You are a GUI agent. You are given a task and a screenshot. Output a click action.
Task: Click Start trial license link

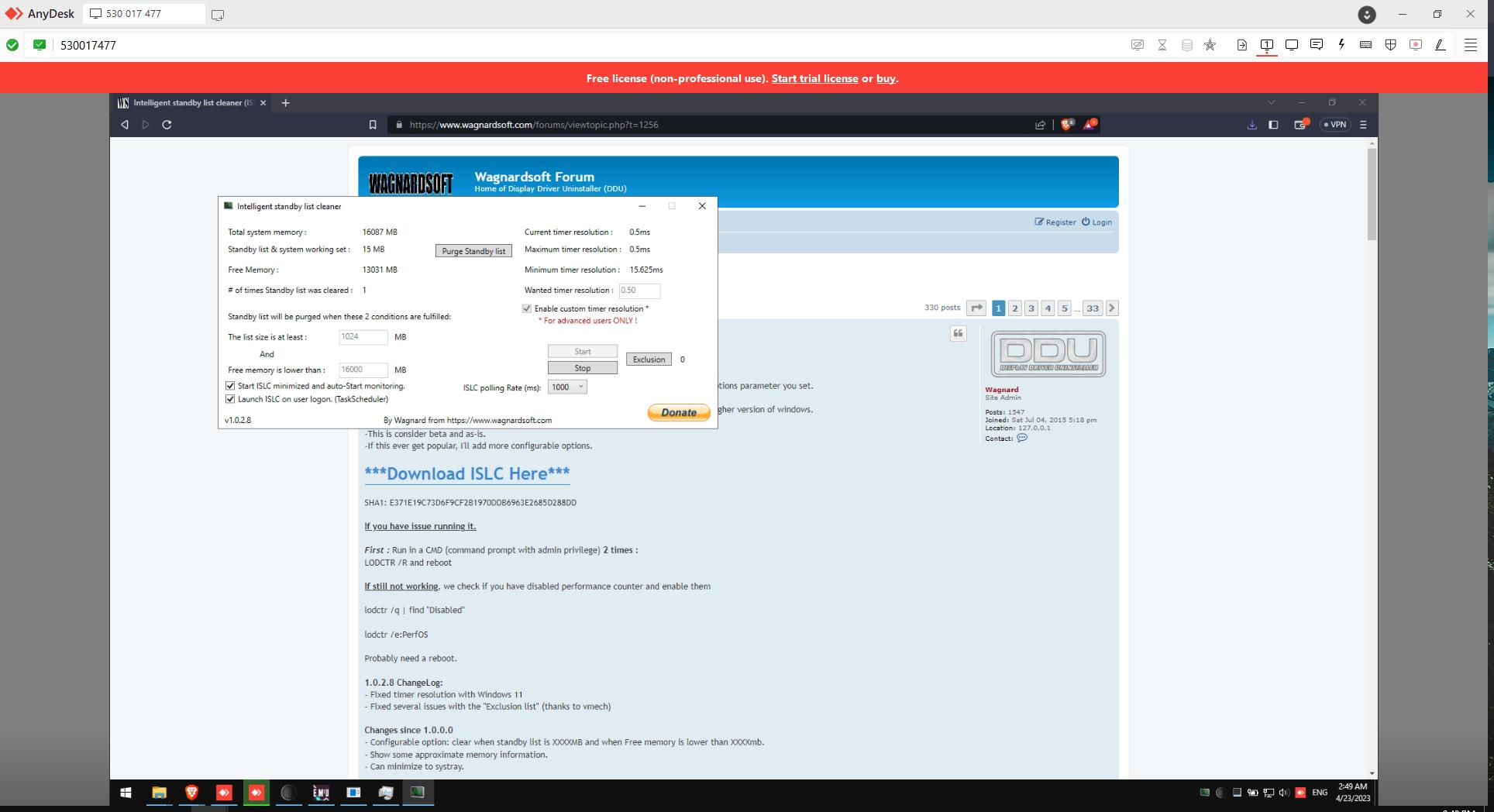(814, 78)
